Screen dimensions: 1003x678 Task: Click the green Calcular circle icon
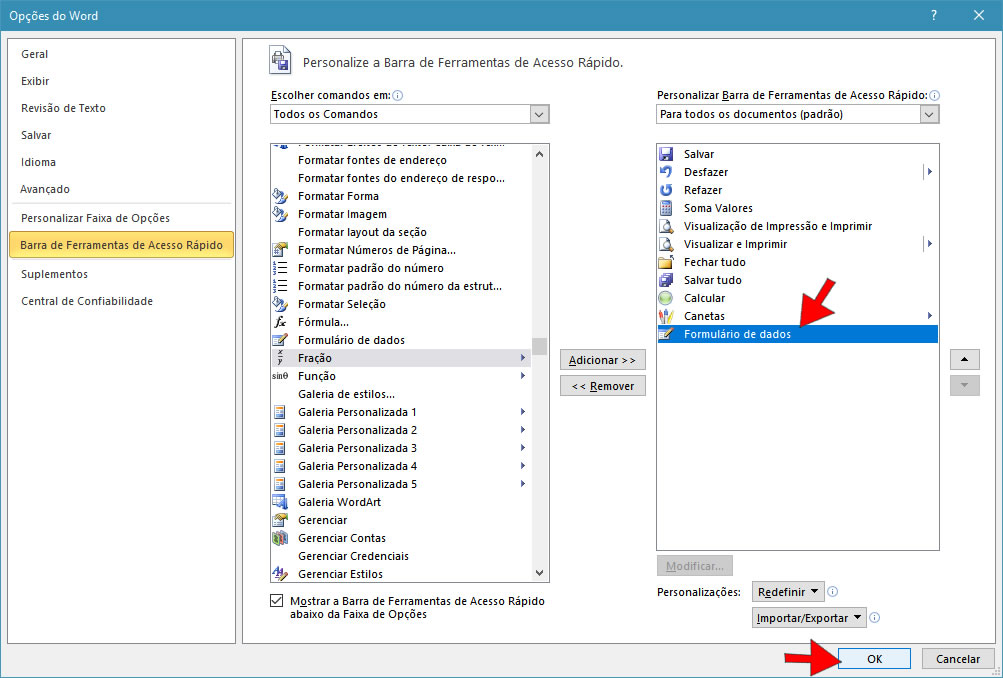pos(666,298)
